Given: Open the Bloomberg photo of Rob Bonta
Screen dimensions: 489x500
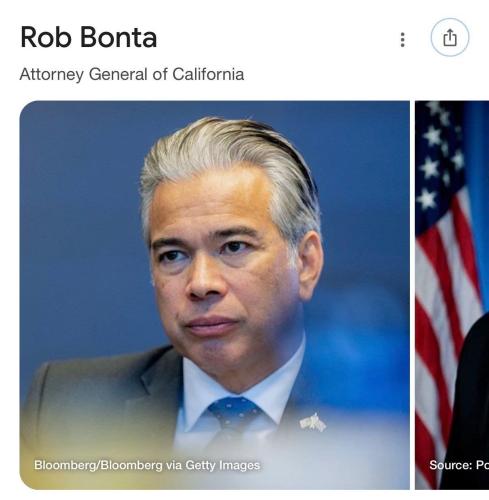Looking at the screenshot, I should tap(214, 295).
